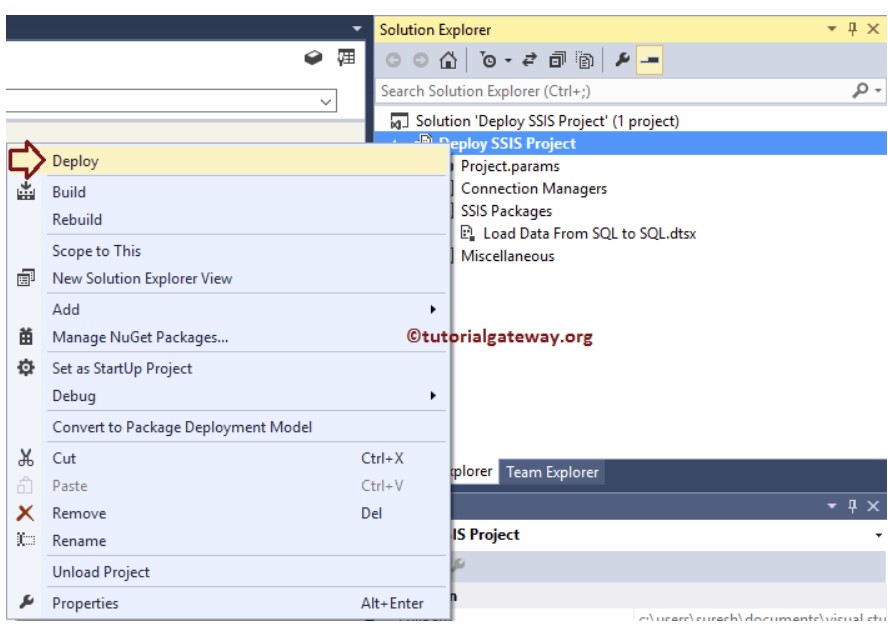Click the scissors Cut icon
Screen dimensions: 888x632
[25, 458]
